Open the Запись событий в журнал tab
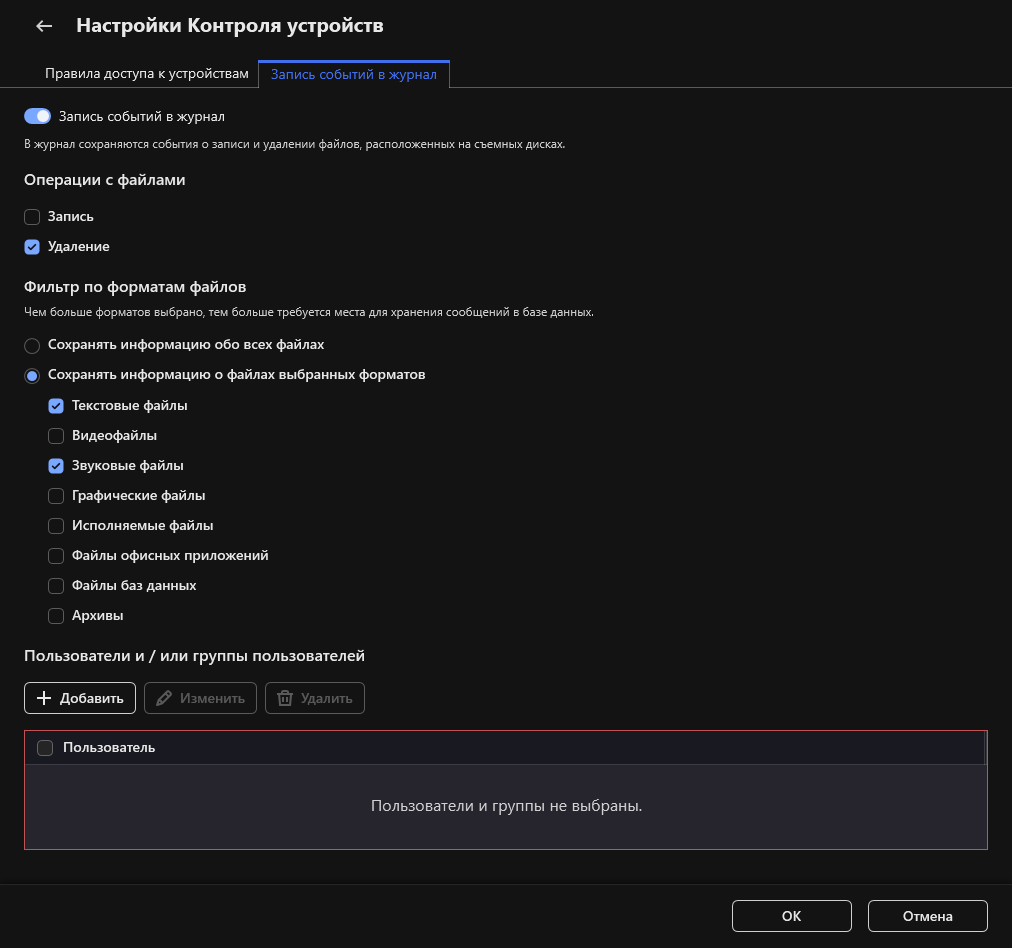 tap(353, 74)
